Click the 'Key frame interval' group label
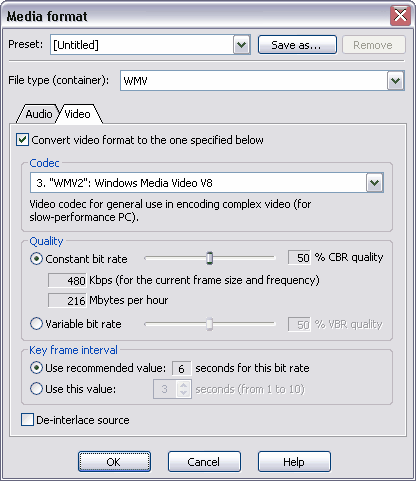This screenshot has width=416, height=481. click(73, 350)
